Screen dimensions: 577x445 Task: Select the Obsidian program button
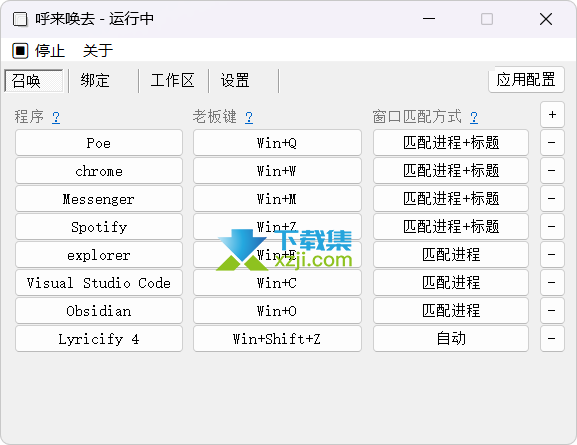99,310
